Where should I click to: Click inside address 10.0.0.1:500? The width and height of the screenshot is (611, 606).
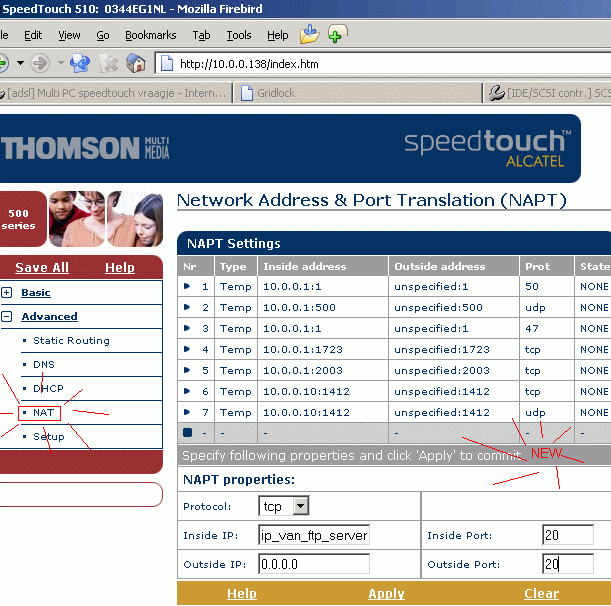299,307
